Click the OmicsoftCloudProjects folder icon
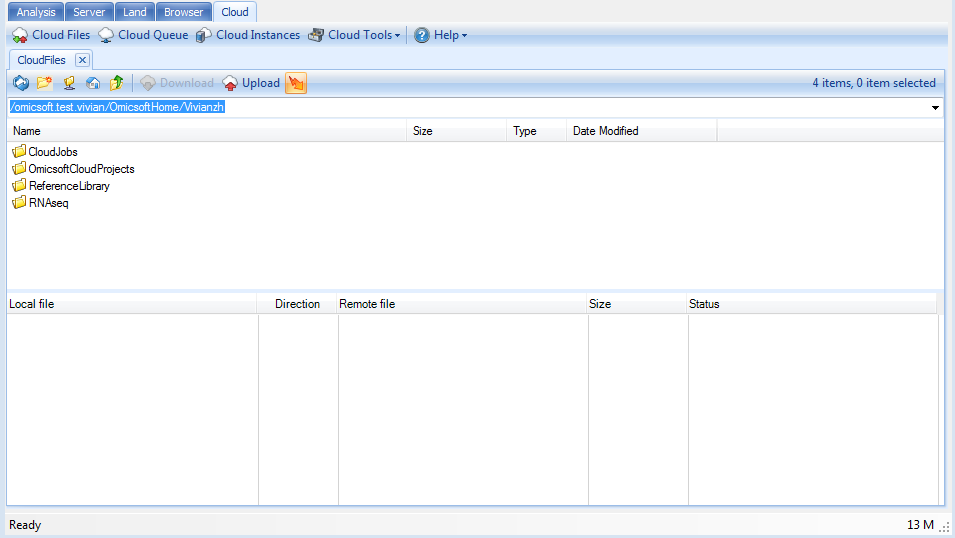Image resolution: width=955 pixels, height=538 pixels. (19, 168)
